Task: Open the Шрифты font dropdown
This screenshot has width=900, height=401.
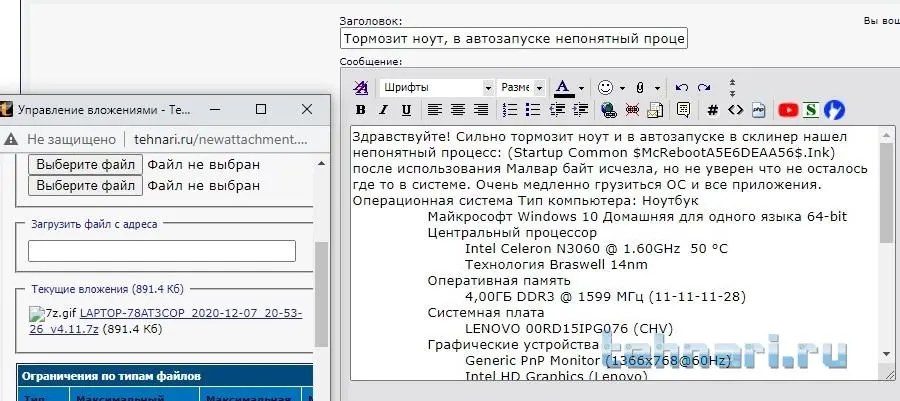Action: pyautogui.click(x=436, y=88)
